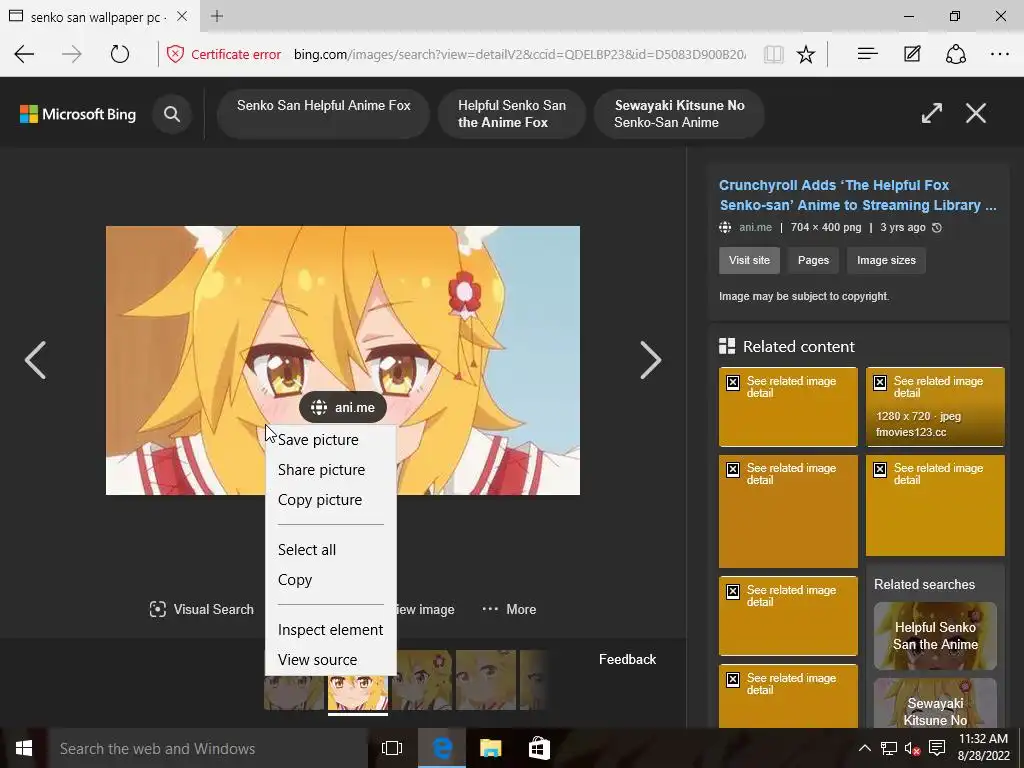The height and width of the screenshot is (768, 1024).
Task: Click the volume speaker tray icon
Action: click(912, 748)
